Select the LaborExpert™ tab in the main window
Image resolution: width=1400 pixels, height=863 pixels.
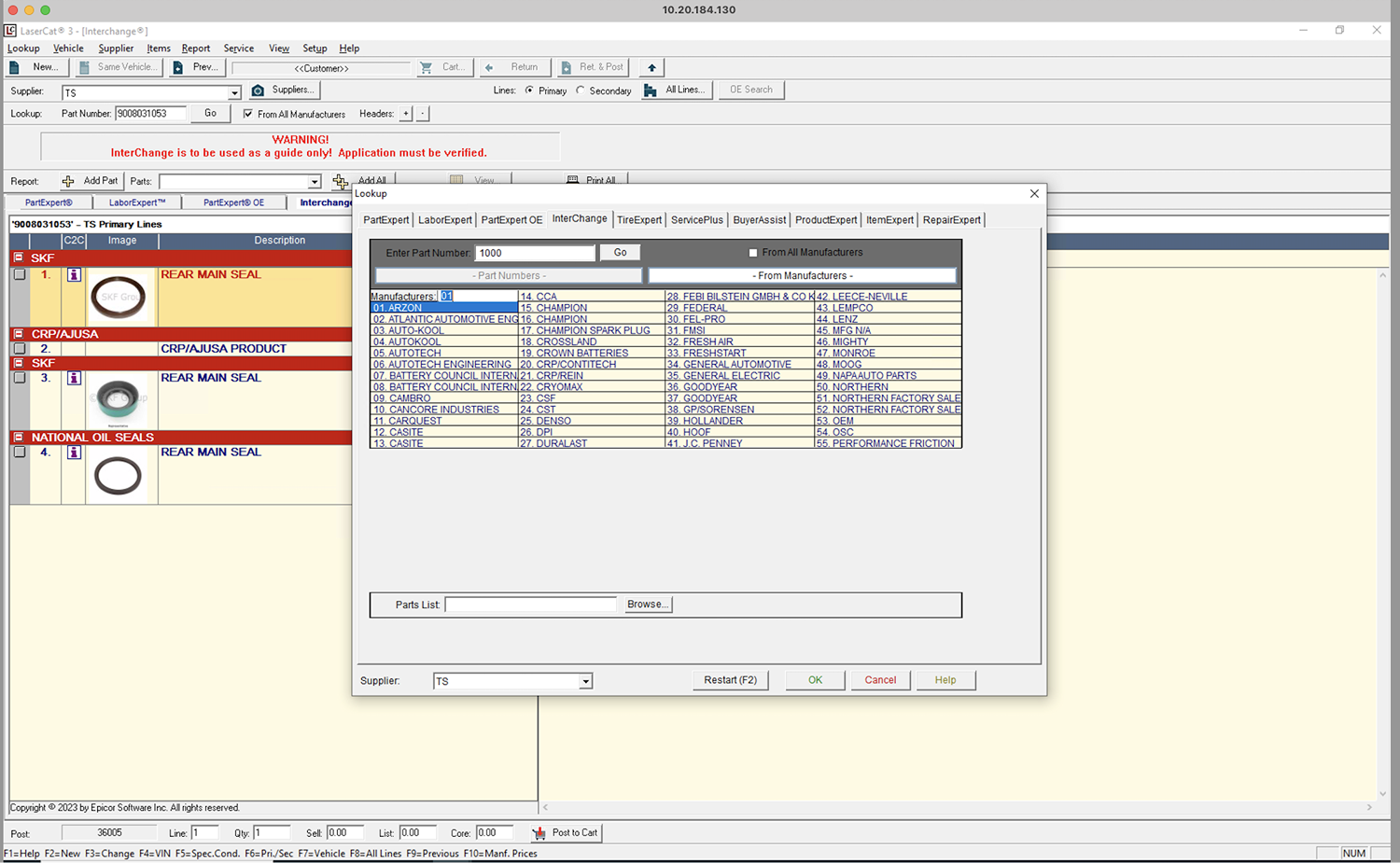pos(137,202)
